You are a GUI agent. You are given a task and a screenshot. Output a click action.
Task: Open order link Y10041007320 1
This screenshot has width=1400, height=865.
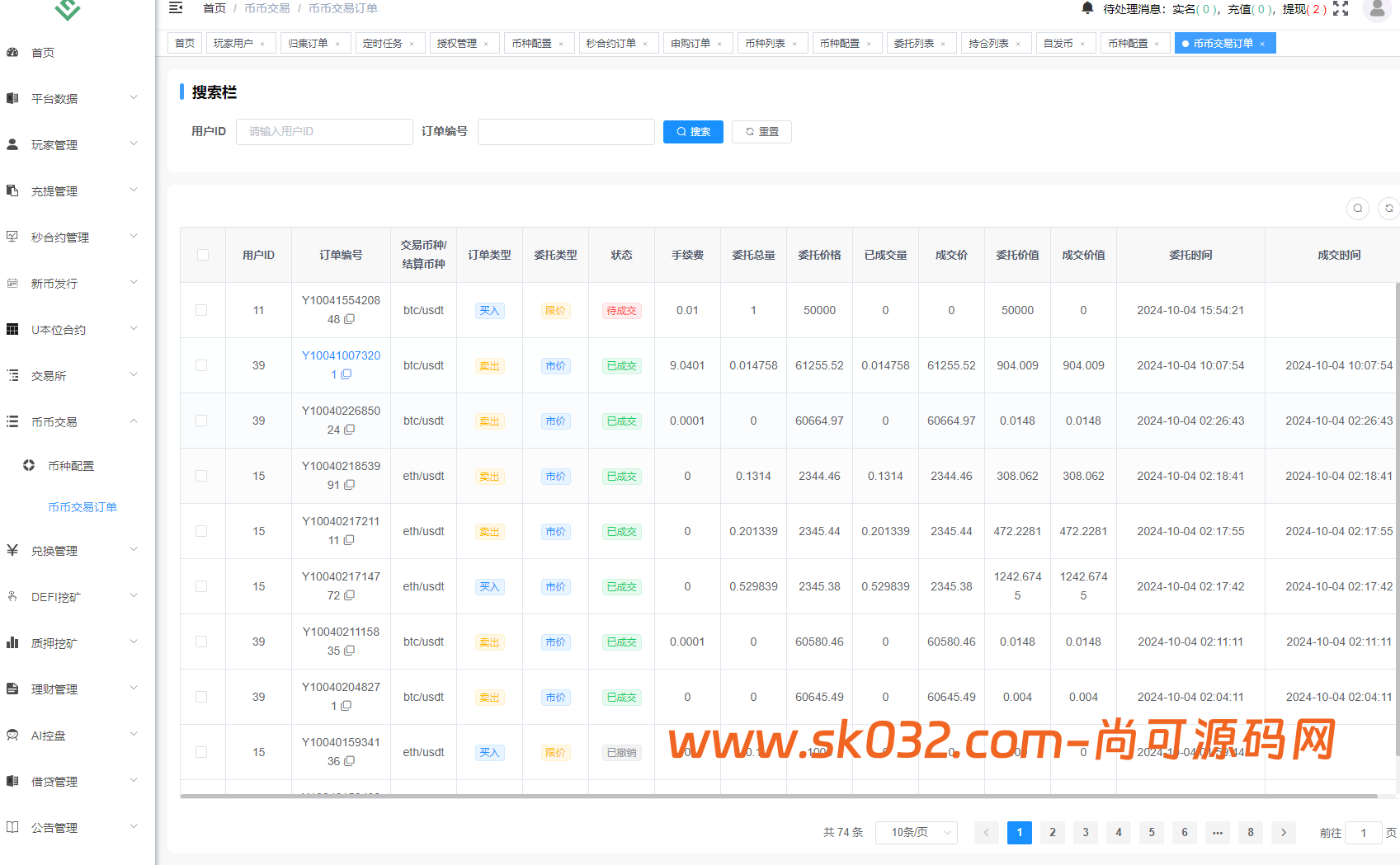click(341, 364)
